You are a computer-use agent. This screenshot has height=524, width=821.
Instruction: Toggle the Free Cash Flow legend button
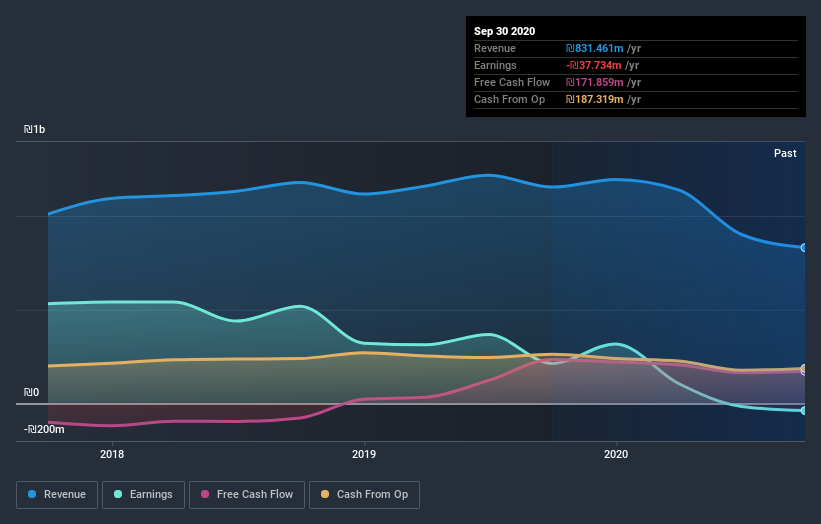coord(247,495)
